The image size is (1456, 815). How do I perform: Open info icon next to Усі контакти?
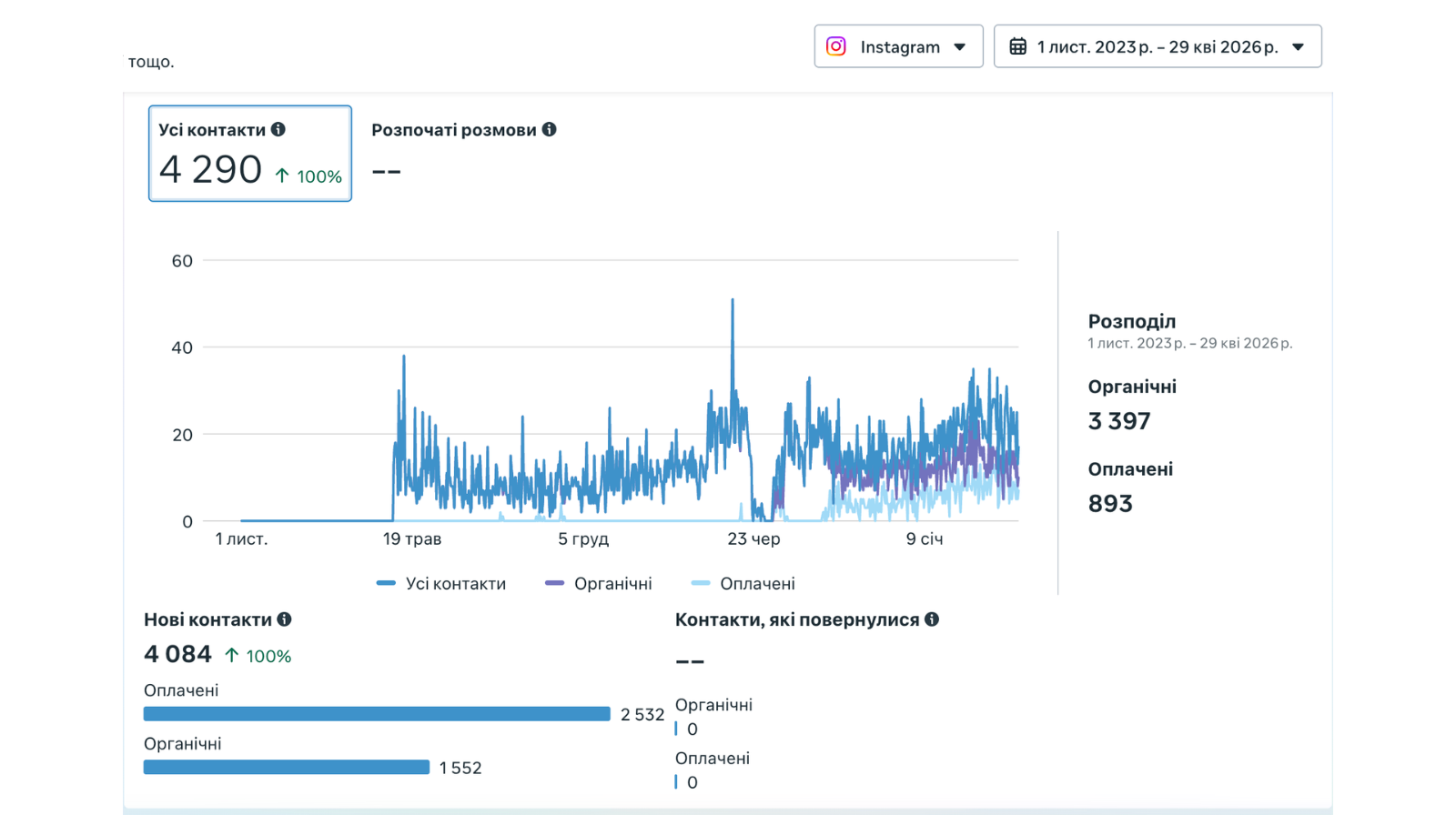[278, 129]
